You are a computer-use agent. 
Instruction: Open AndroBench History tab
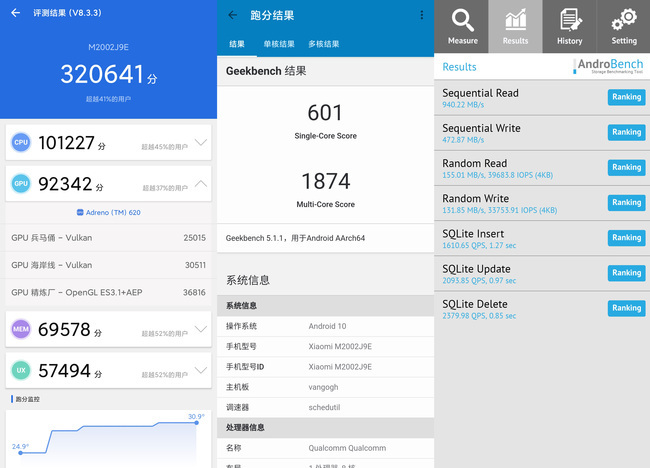pos(570,27)
